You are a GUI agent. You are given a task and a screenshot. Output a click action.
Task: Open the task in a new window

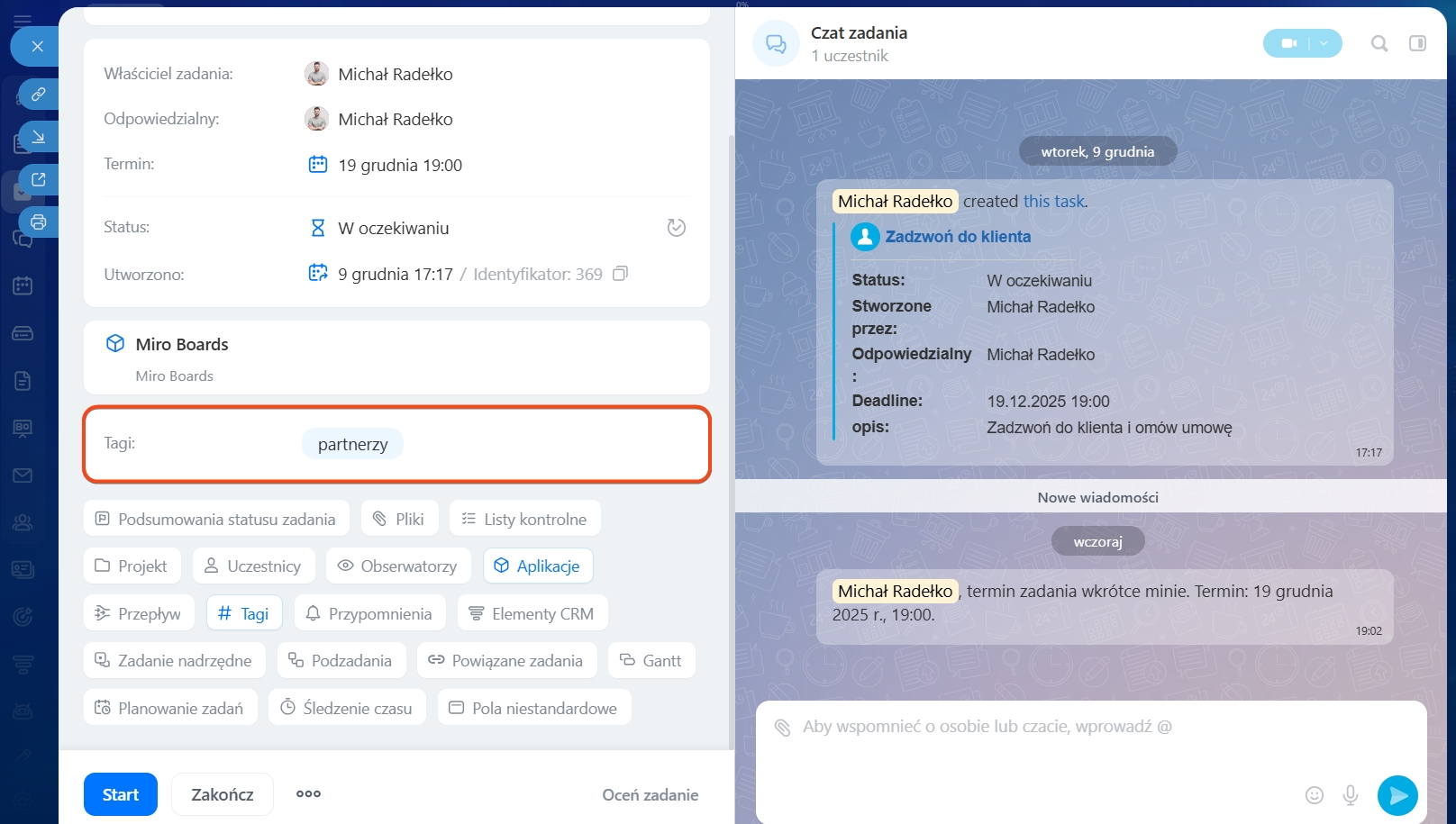(39, 180)
